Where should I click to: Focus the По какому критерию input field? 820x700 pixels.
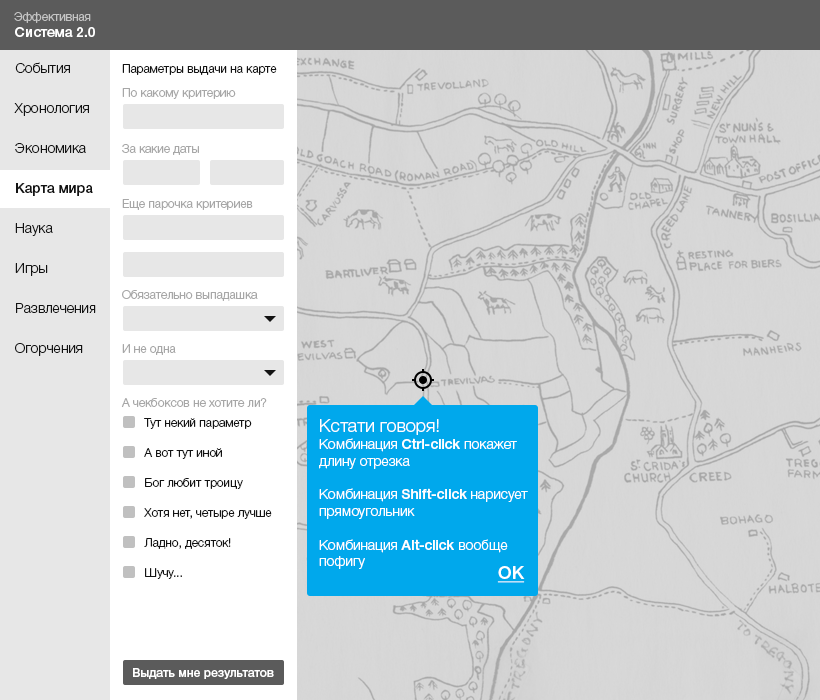203,117
